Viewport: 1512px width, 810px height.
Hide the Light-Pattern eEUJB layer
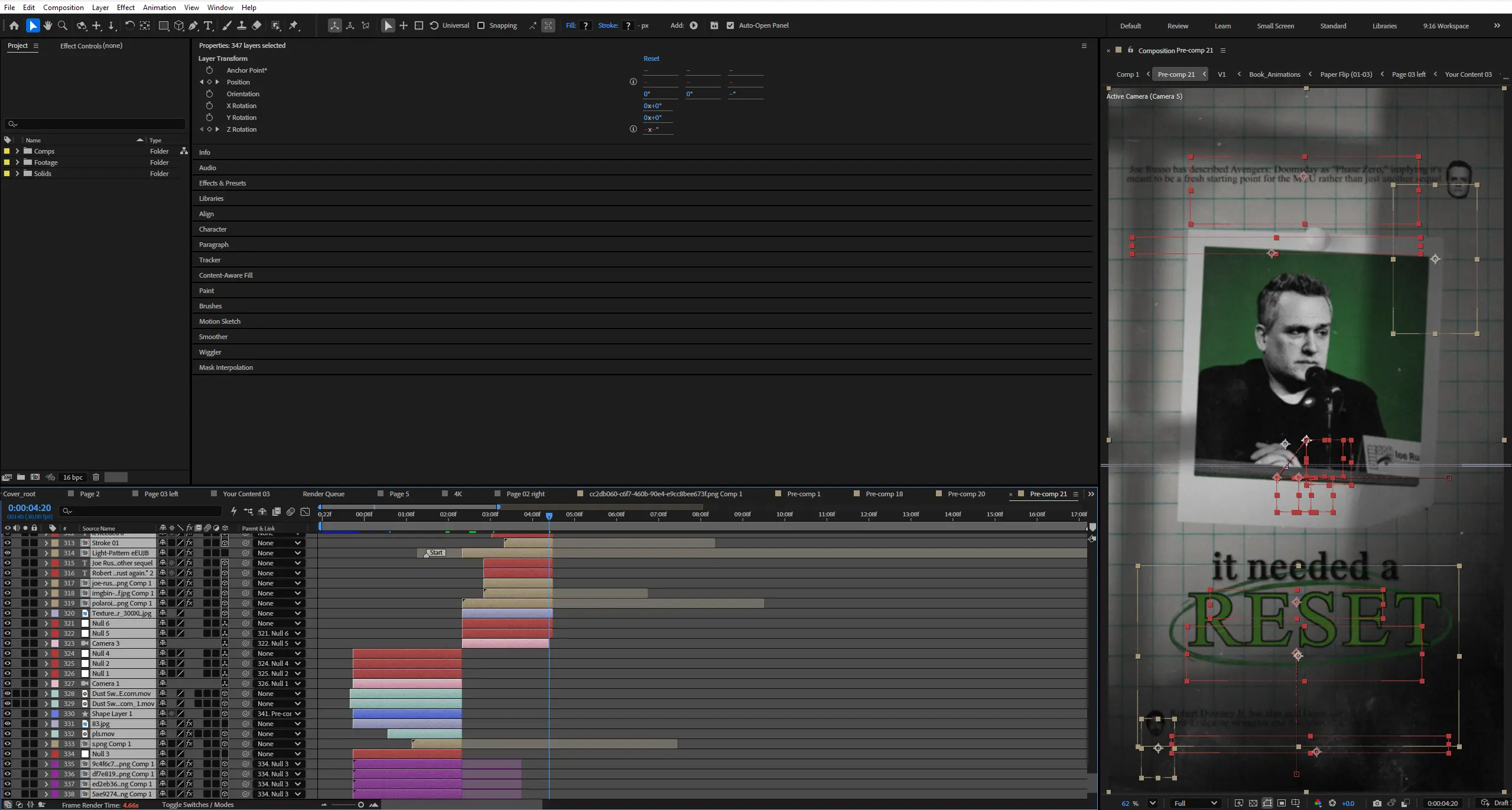7,553
